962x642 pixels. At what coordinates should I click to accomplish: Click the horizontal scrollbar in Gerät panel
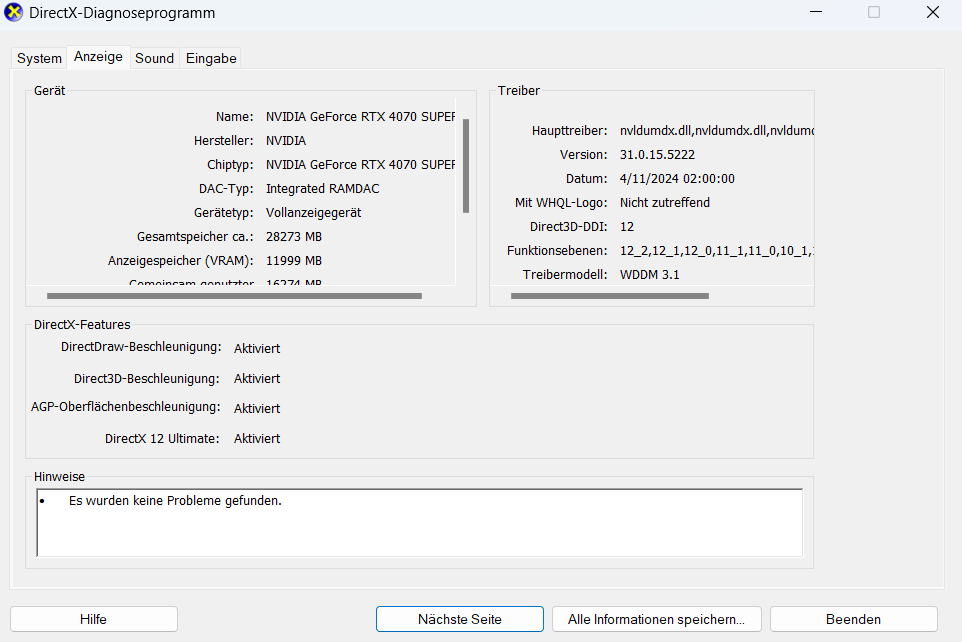tap(234, 296)
